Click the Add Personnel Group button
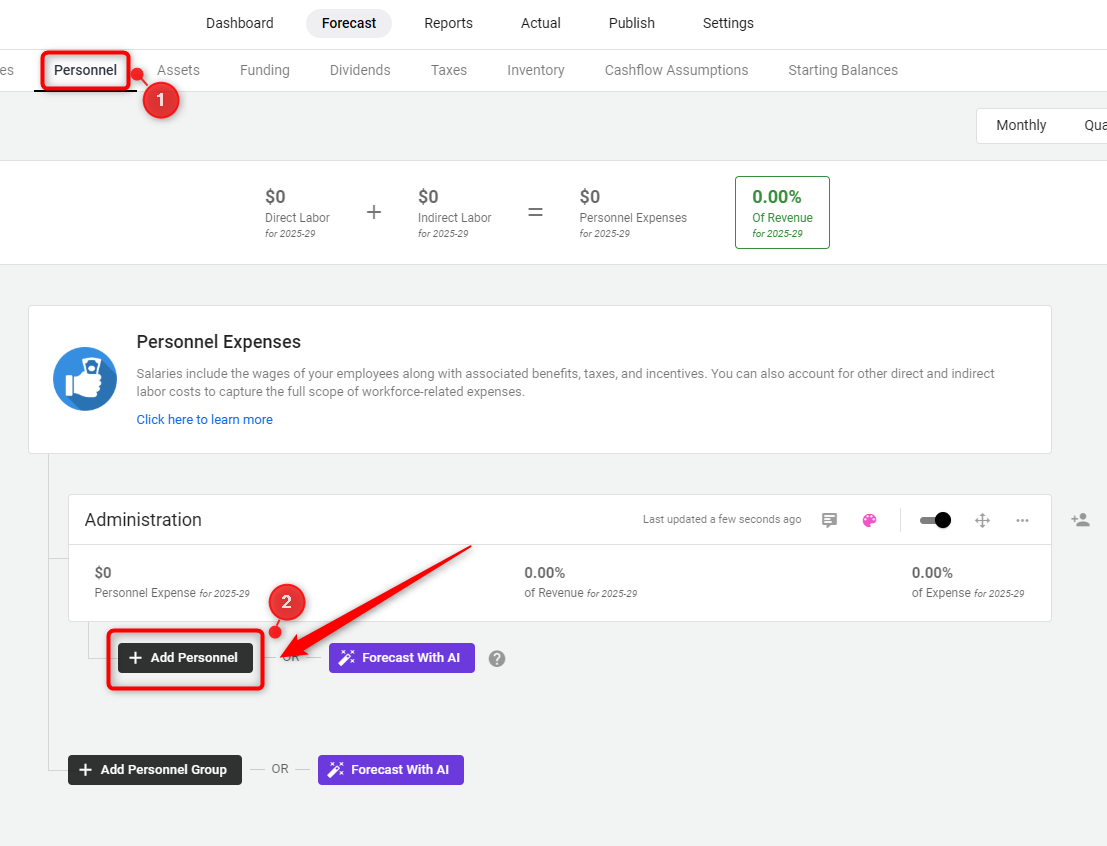This screenshot has width=1107, height=846. point(155,770)
